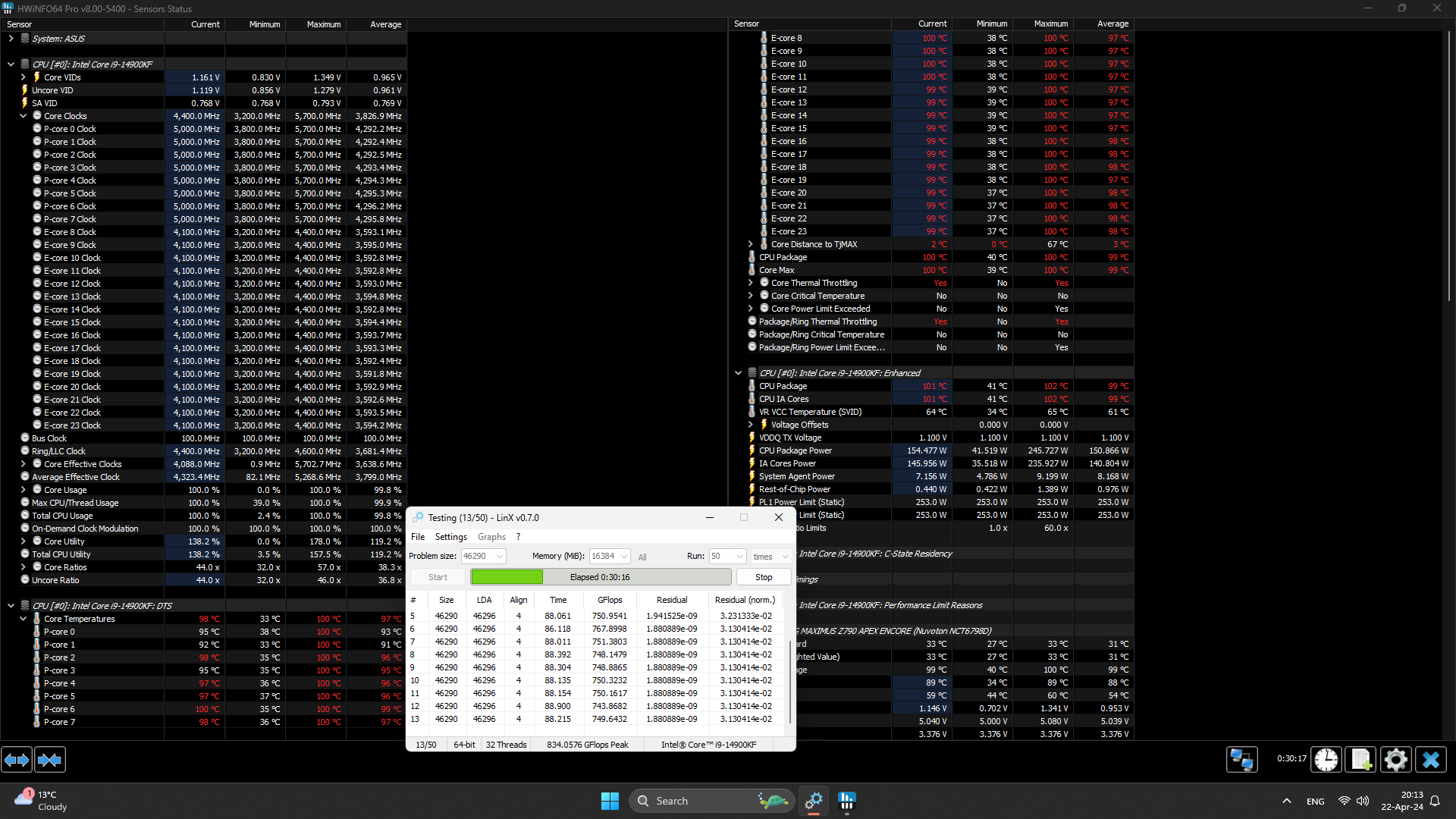
Task: Click the clock icon to reset sensor timers
Action: point(1326,759)
